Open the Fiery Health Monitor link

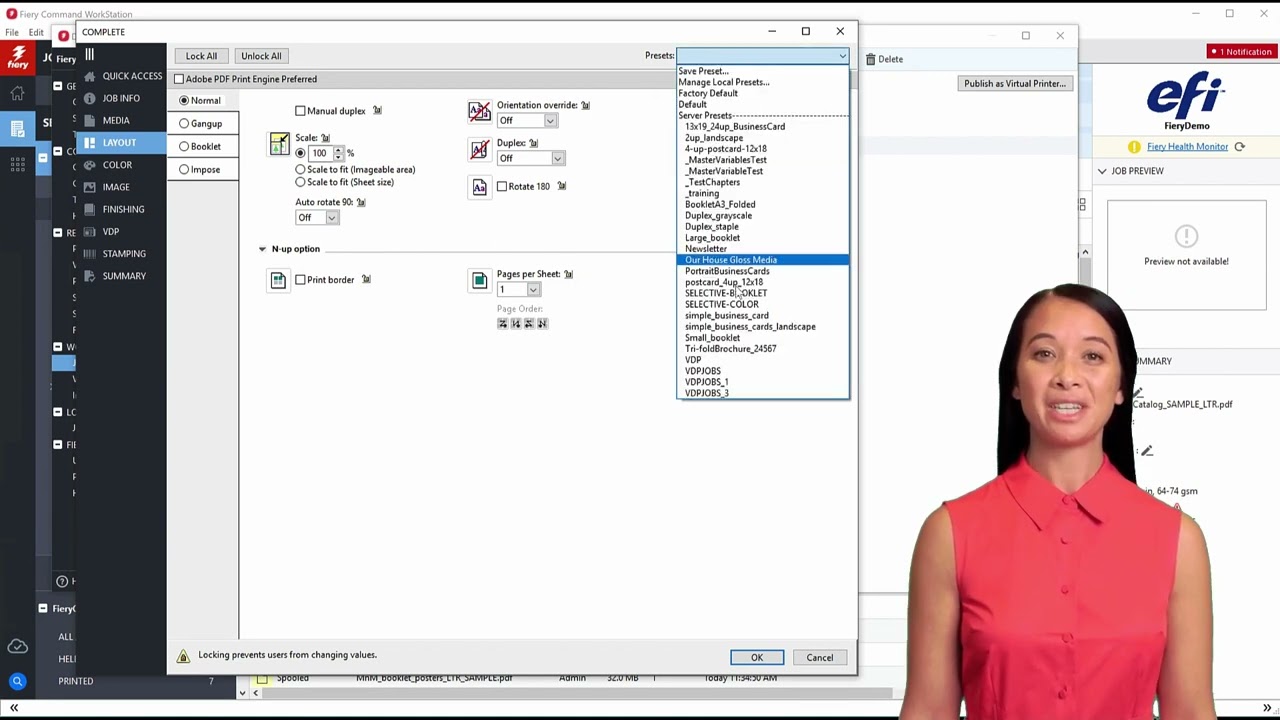[1187, 147]
